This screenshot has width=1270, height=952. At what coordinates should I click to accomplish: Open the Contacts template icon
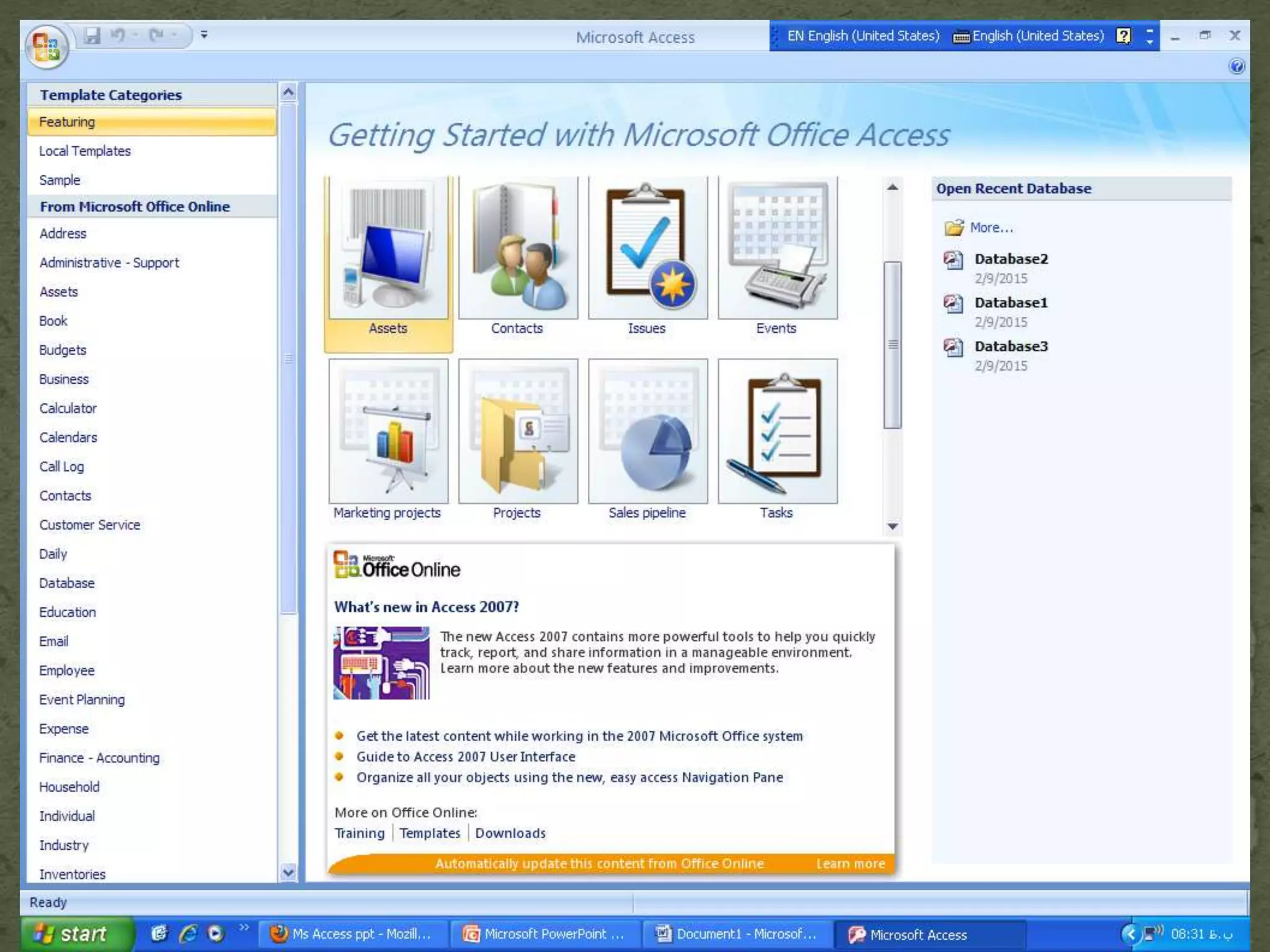click(x=518, y=249)
